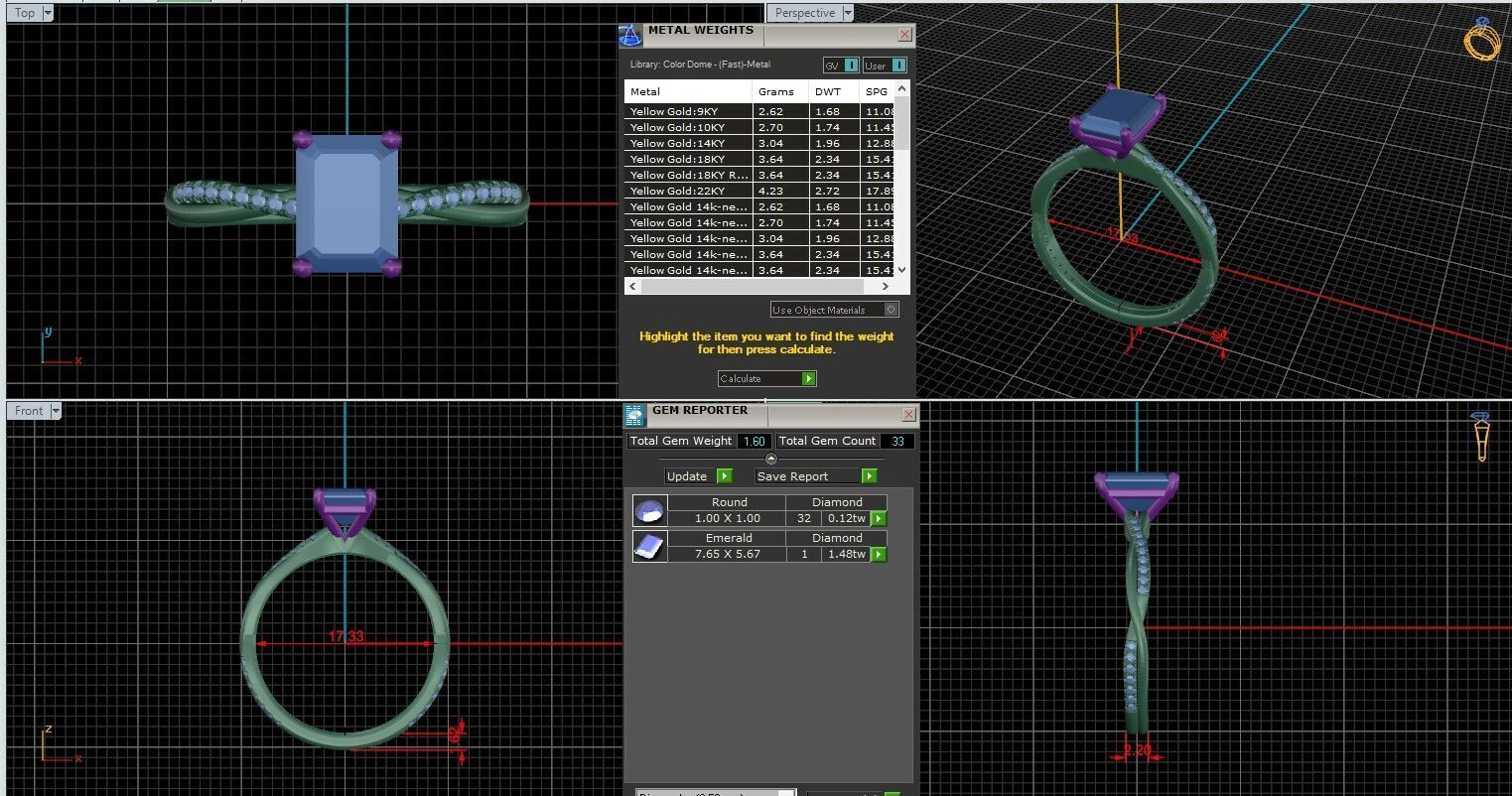The width and height of the screenshot is (1512, 796).
Task: Click the green arrow beside Save Report
Action: click(869, 476)
